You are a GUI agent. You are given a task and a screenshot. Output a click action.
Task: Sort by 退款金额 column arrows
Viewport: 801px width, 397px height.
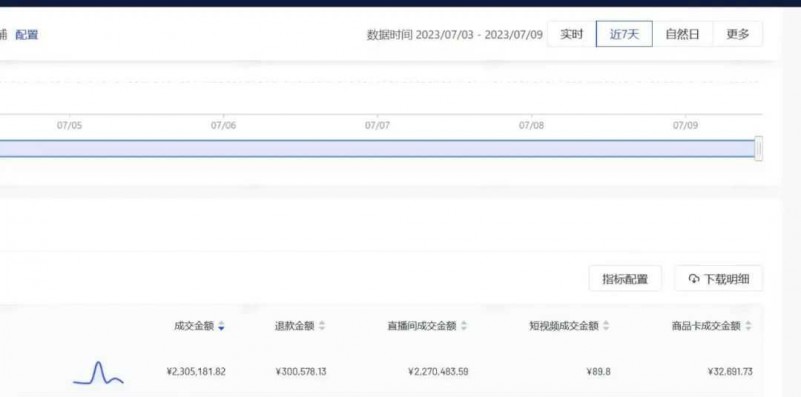click(x=322, y=326)
